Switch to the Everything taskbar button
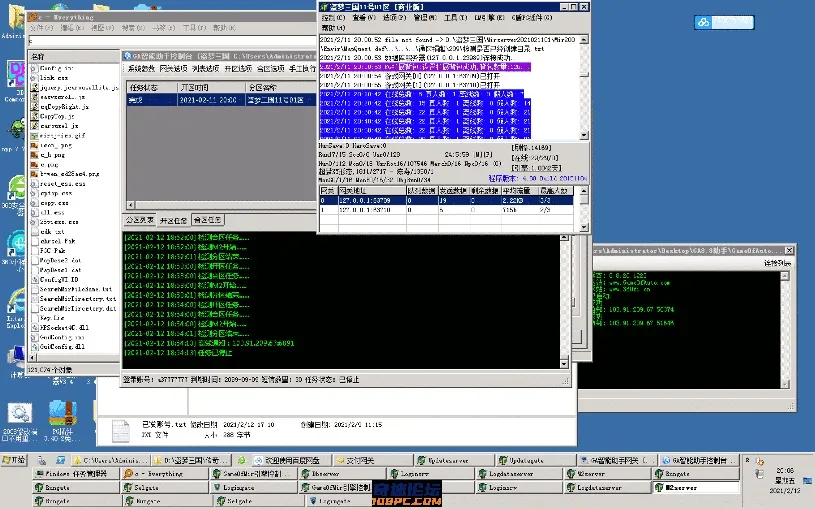Screen dimensions: 815x509 coord(165,474)
